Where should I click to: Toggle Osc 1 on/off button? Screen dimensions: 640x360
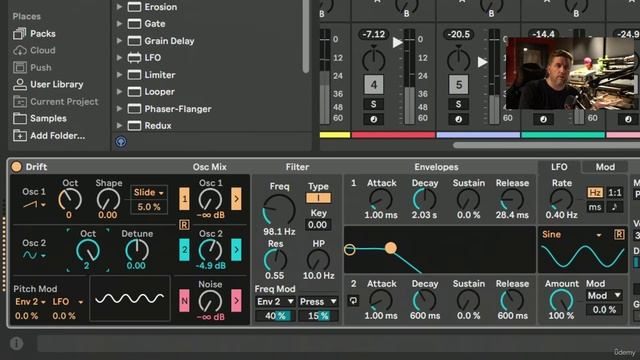[184, 199]
